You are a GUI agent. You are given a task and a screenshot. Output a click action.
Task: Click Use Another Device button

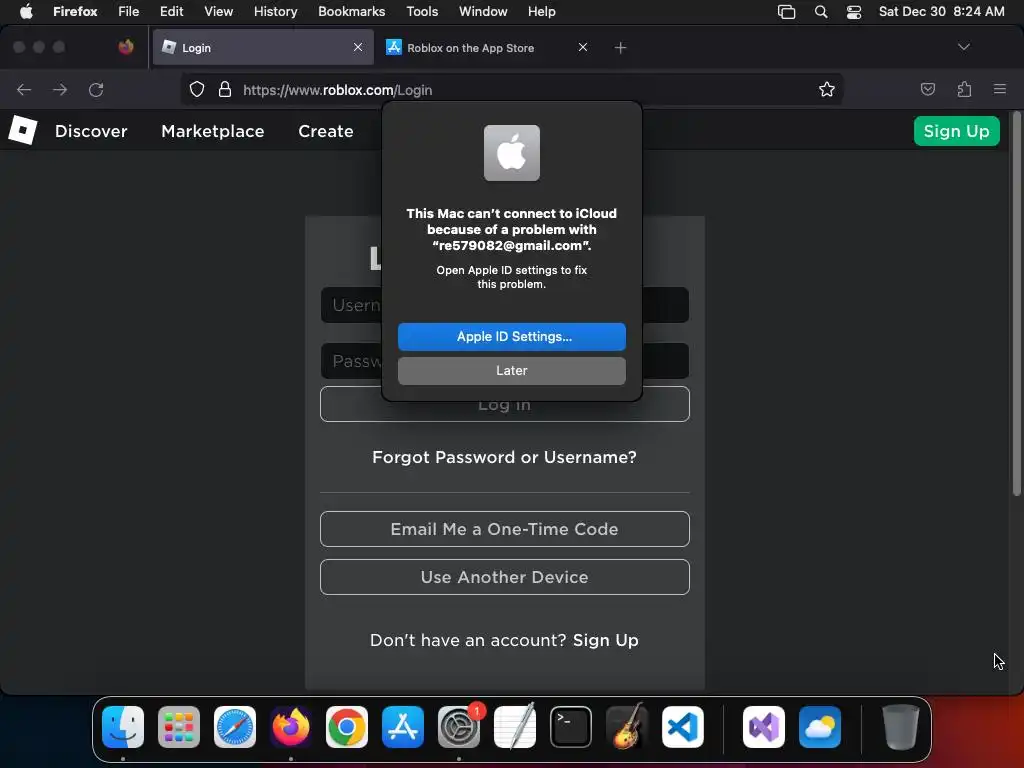point(505,577)
